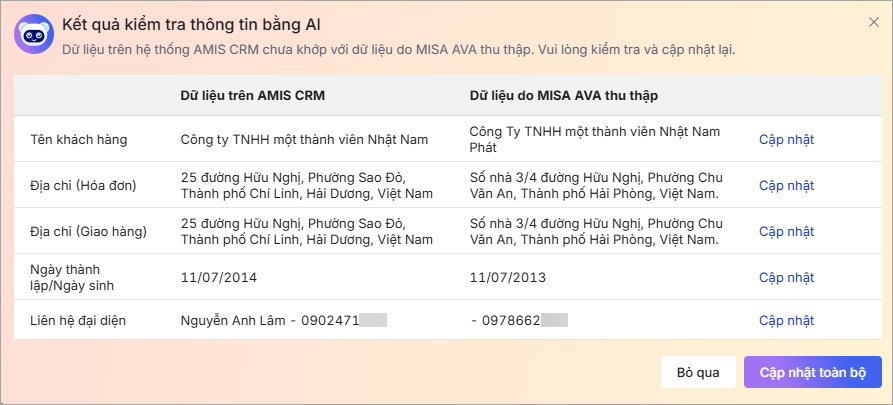Click the Kết quả kiểm tra thông tin title
893x405 pixels.
pyautogui.click(x=191, y=24)
